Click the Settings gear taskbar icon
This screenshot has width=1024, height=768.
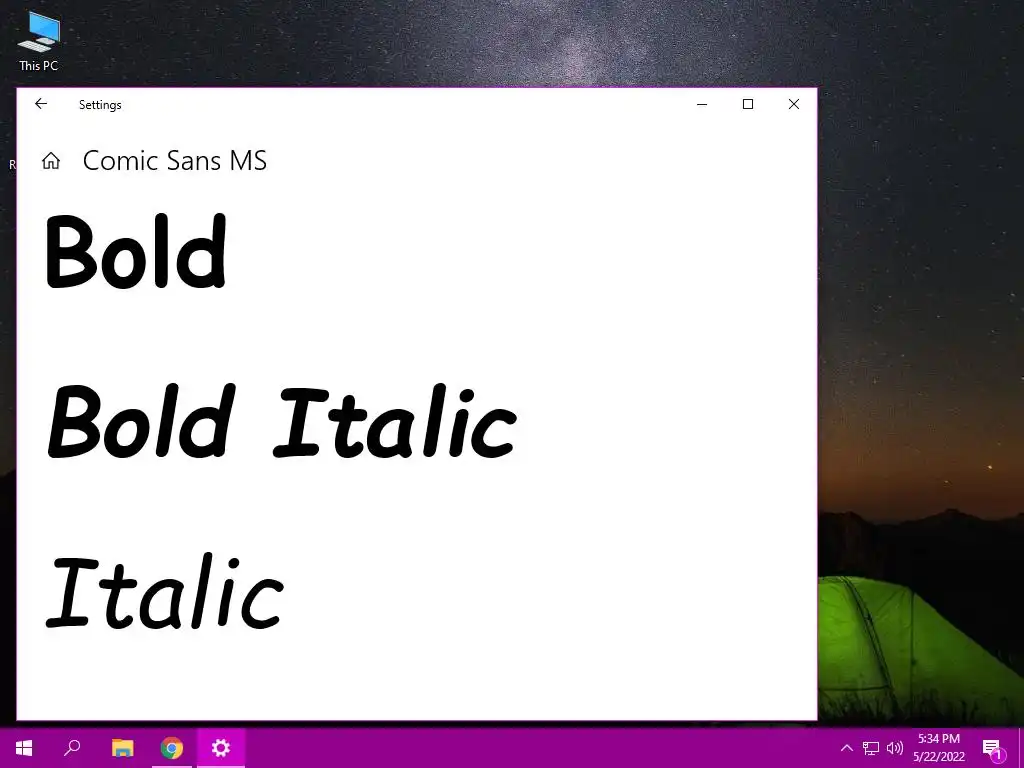(x=221, y=748)
